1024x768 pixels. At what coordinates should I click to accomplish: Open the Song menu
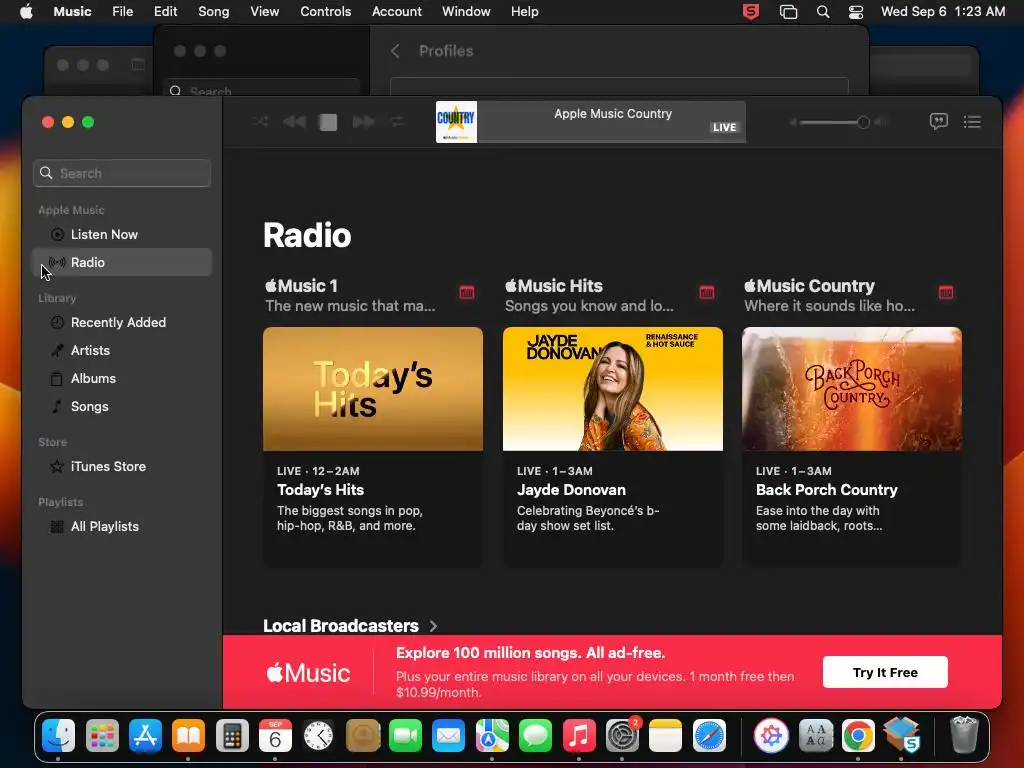pos(214,12)
